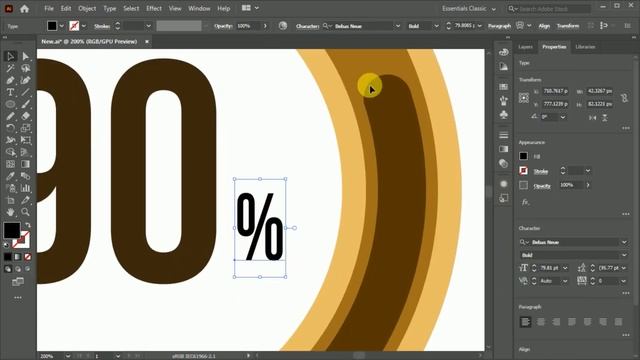This screenshot has height=360, width=640.
Task: Select the Scale tool
Action: click(25, 128)
